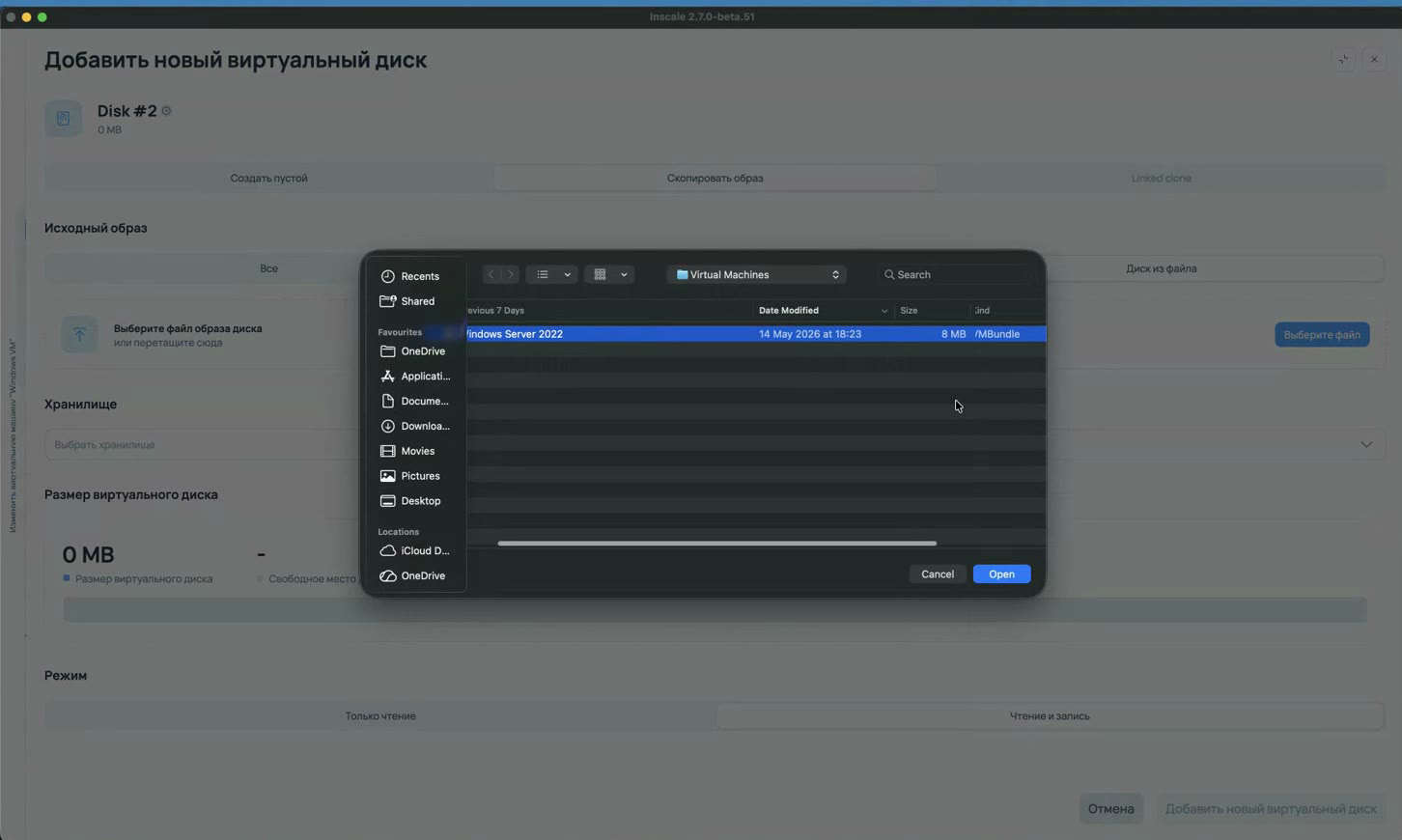
Task: Close the add virtual disk panel
Action: (1374, 60)
